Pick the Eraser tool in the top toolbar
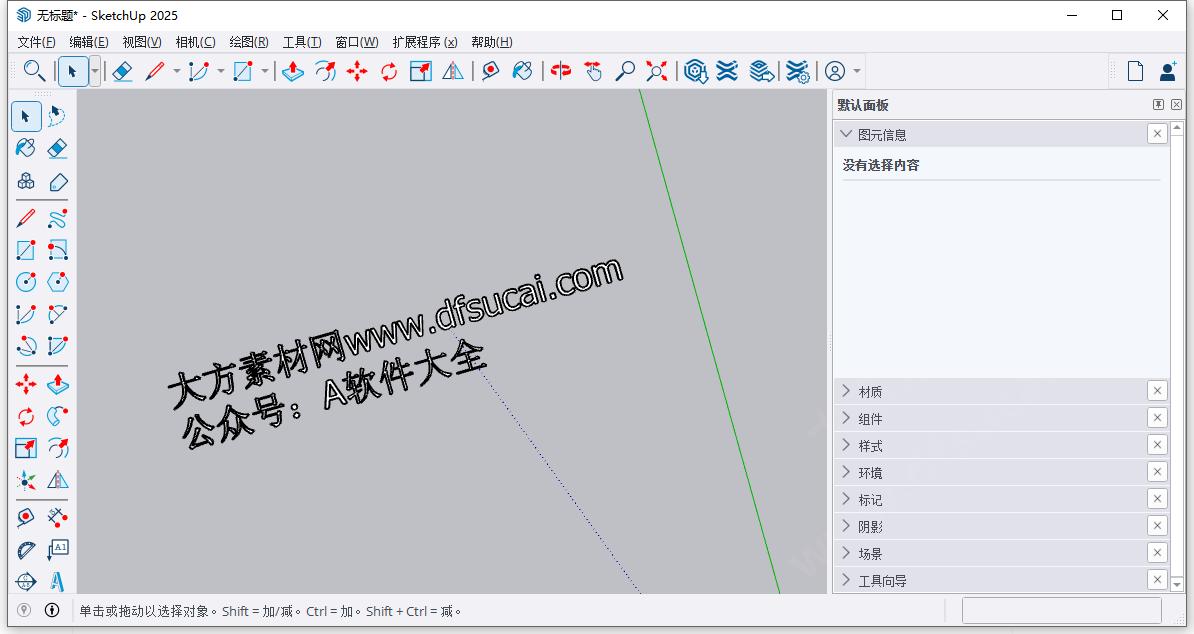 pyautogui.click(x=123, y=72)
